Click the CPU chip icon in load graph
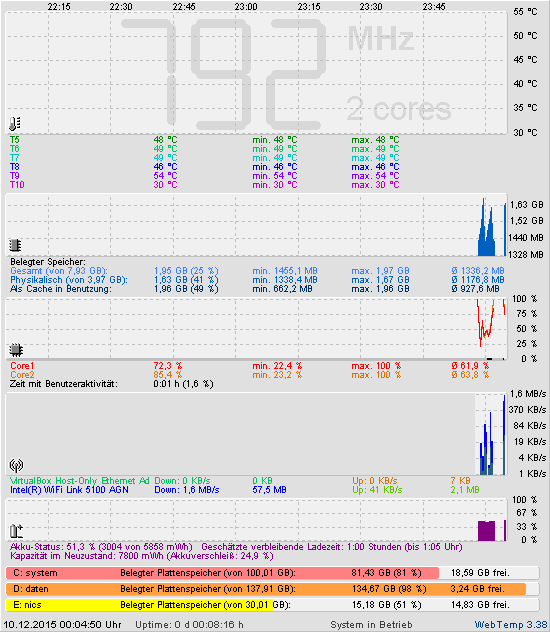 16,350
